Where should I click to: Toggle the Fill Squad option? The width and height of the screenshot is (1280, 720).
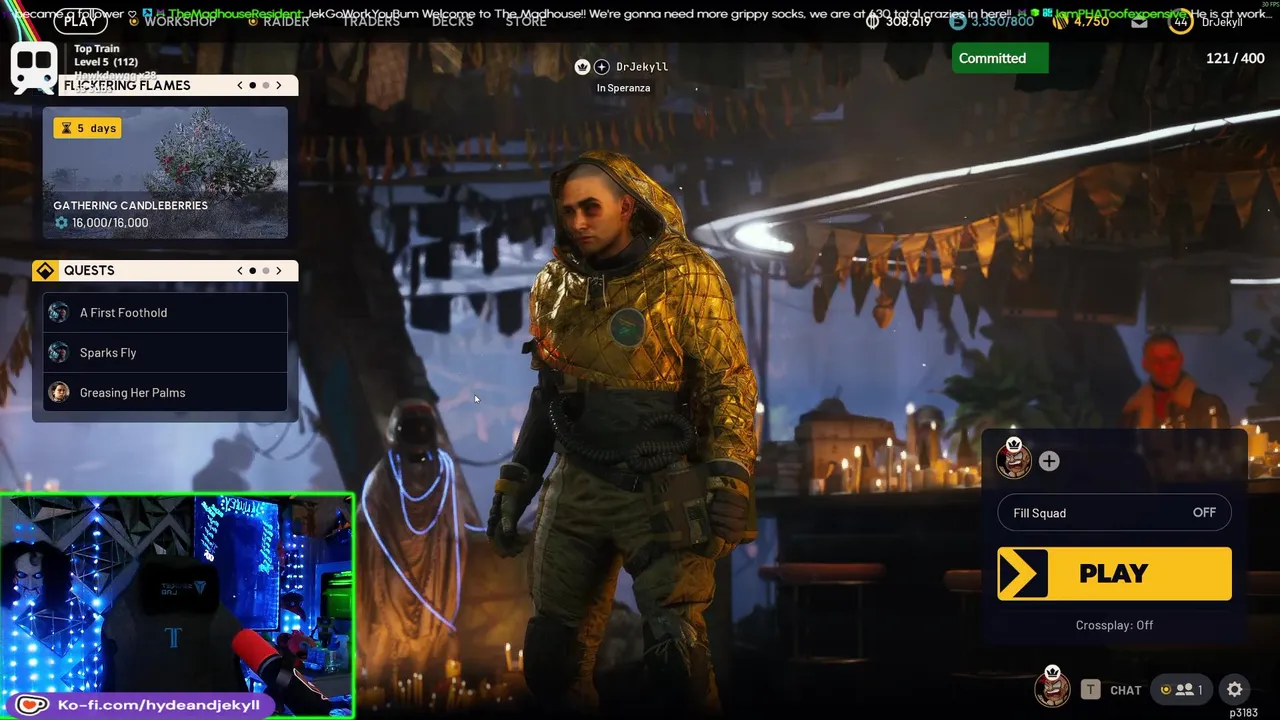(x=1114, y=513)
